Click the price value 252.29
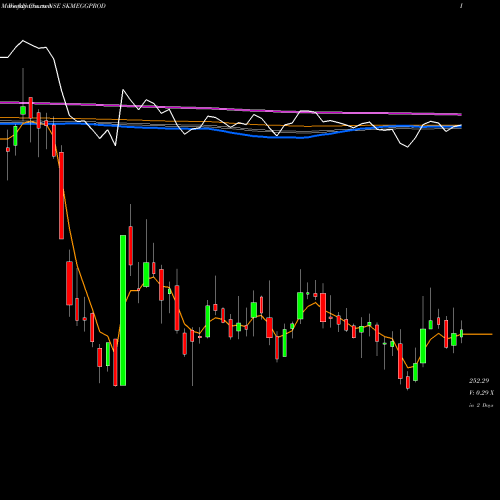The height and width of the screenshot is (500, 500). (479, 381)
